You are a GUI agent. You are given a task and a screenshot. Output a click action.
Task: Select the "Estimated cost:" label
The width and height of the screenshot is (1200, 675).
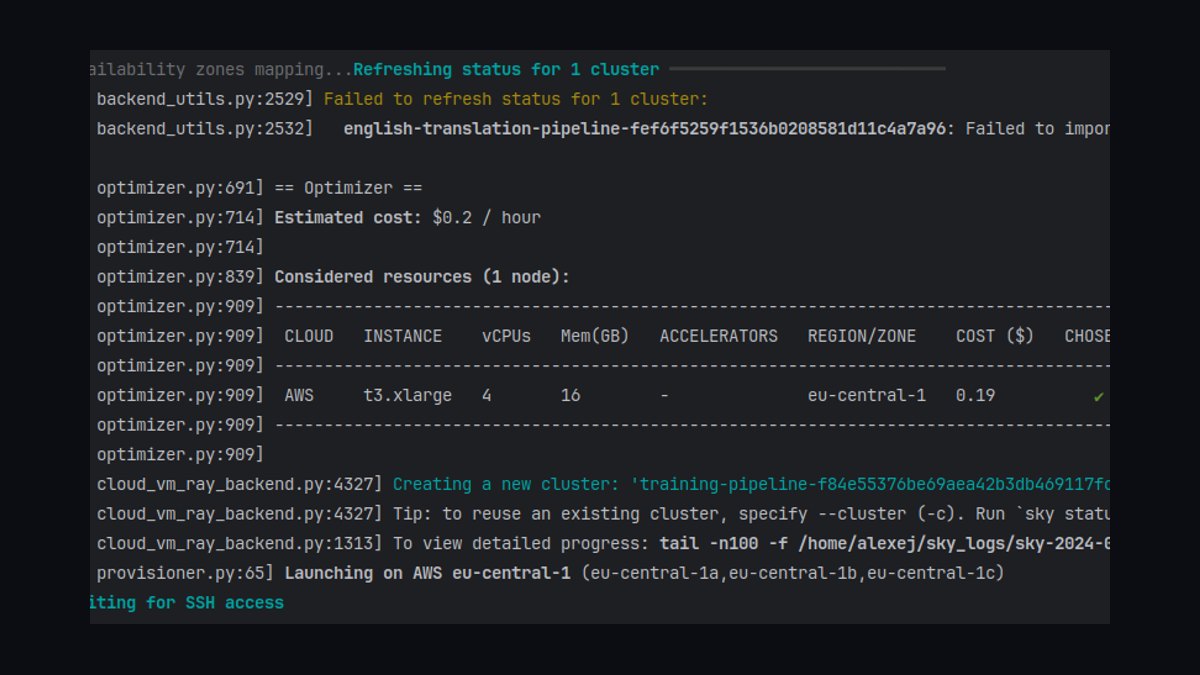348,217
